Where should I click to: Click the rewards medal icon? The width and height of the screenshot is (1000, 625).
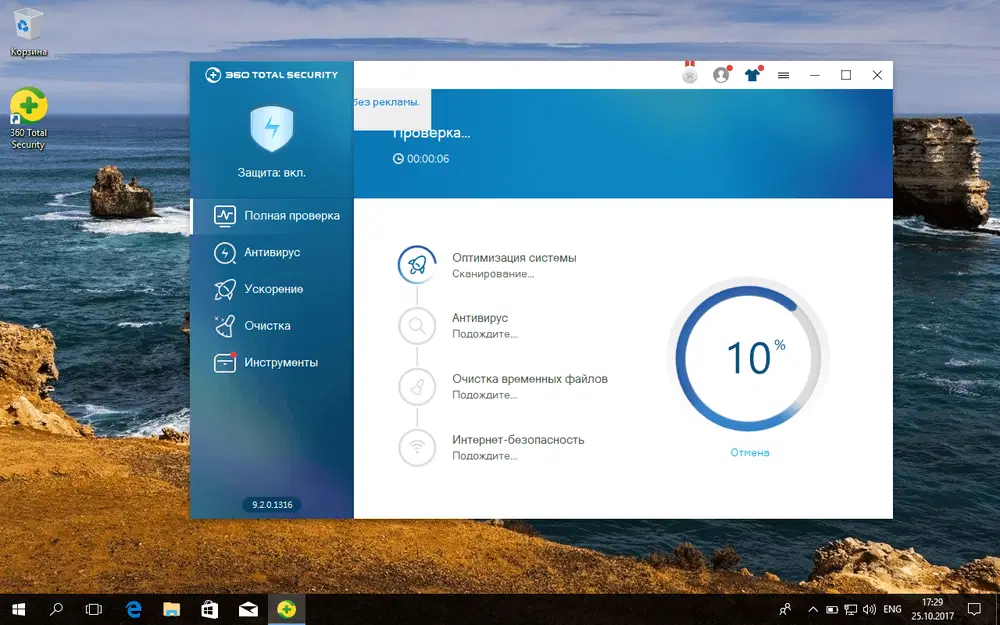point(689,74)
